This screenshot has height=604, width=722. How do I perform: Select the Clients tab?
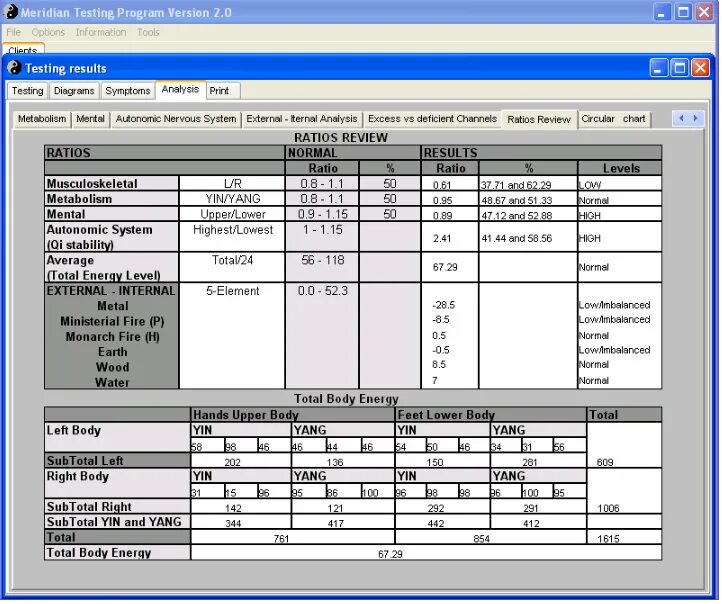(23, 49)
